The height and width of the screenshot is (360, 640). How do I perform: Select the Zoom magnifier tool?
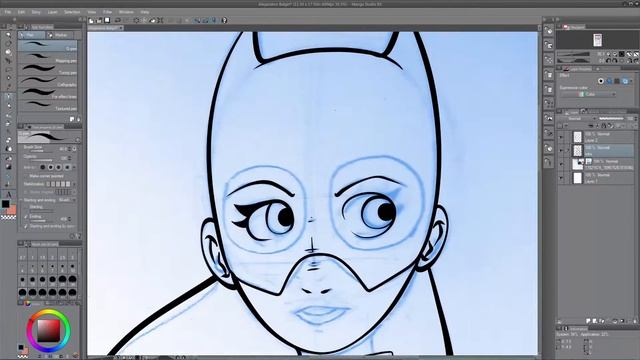click(8, 35)
